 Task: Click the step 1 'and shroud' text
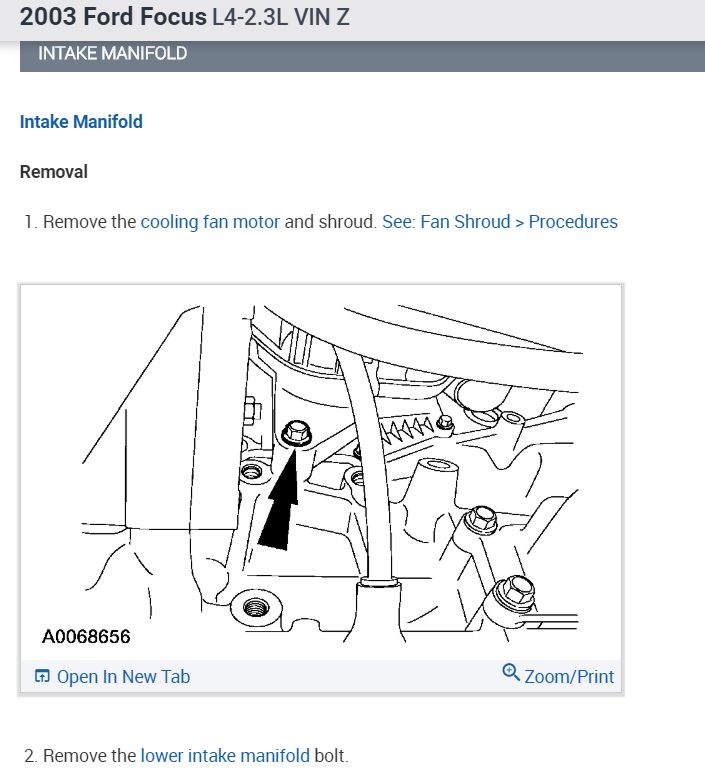pos(331,222)
